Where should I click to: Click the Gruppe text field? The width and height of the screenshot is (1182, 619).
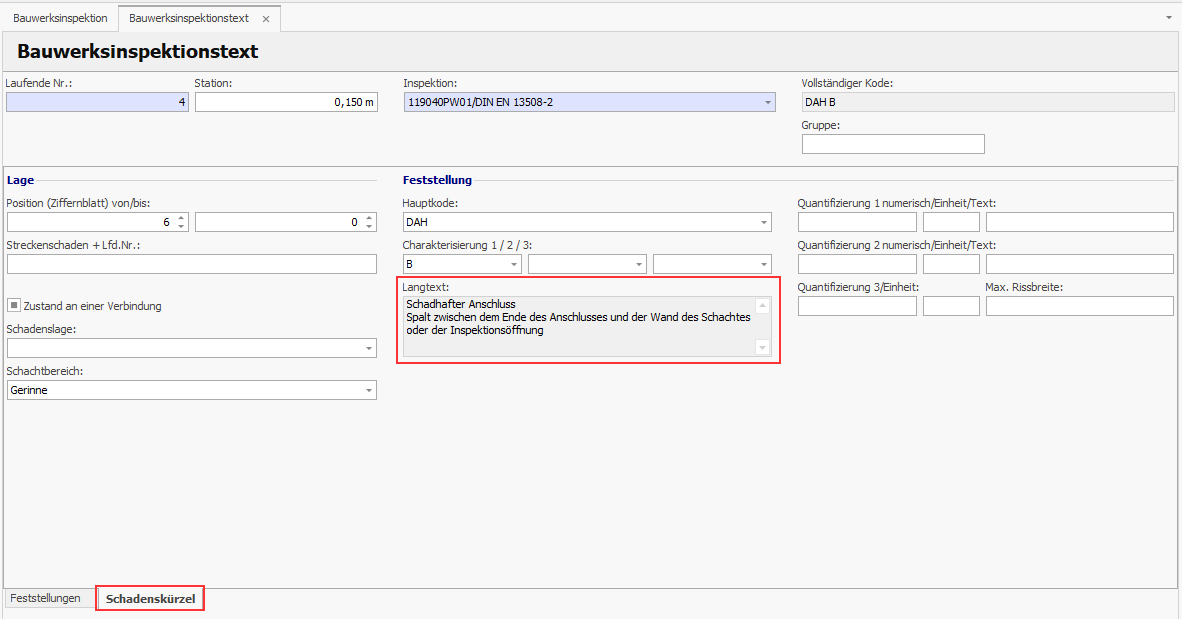tap(893, 144)
